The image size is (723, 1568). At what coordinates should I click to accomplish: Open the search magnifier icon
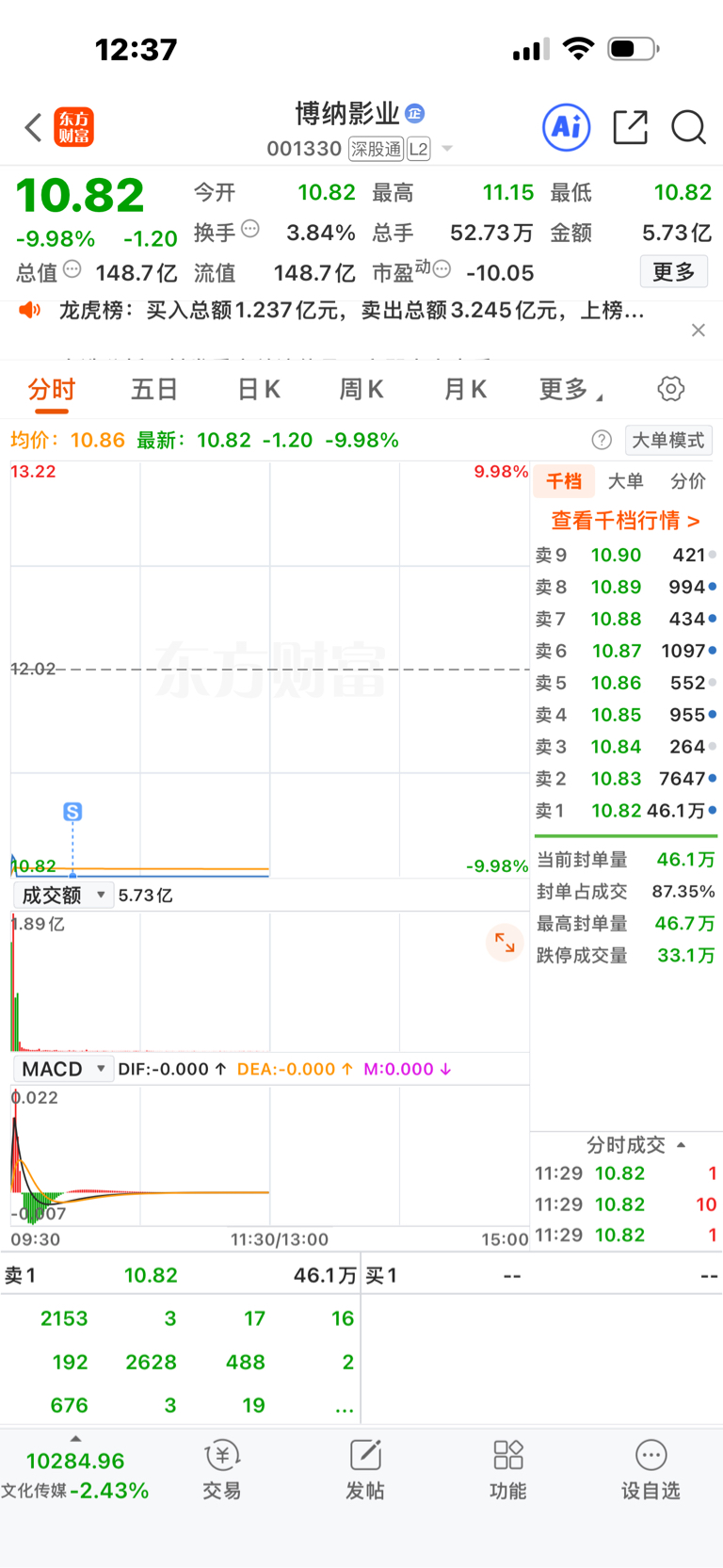click(x=688, y=126)
